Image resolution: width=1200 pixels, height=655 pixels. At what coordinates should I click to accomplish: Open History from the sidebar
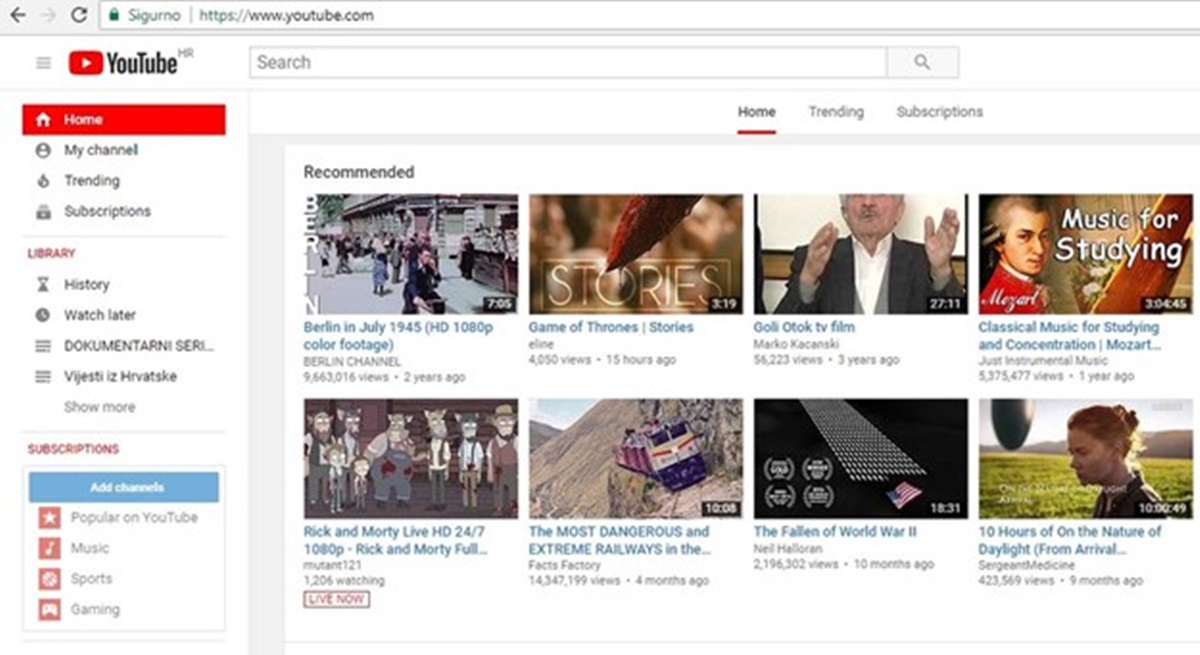(86, 284)
